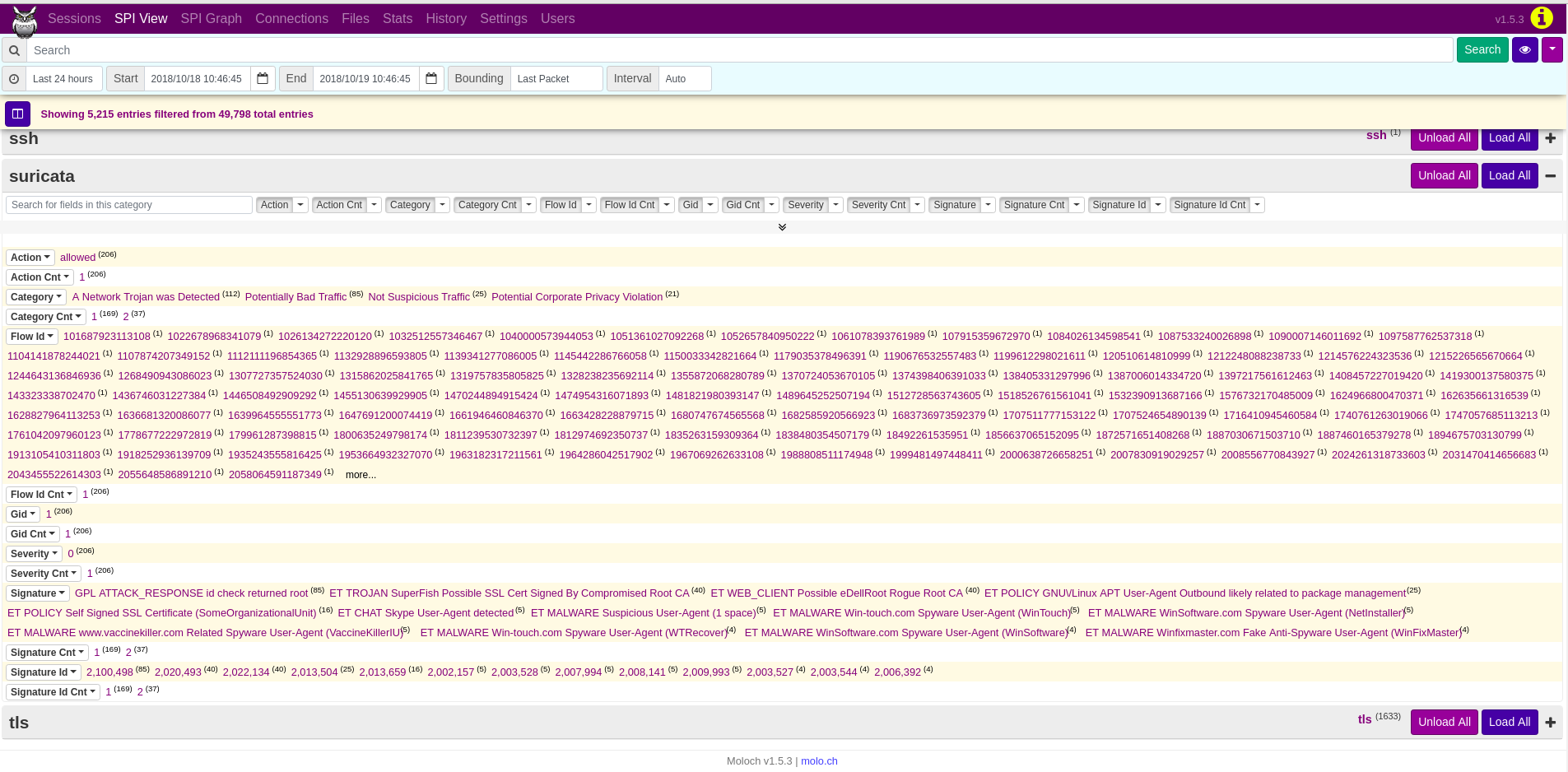Click the 'allowed' action value
The width and height of the screenshot is (1568, 772).
point(77,258)
